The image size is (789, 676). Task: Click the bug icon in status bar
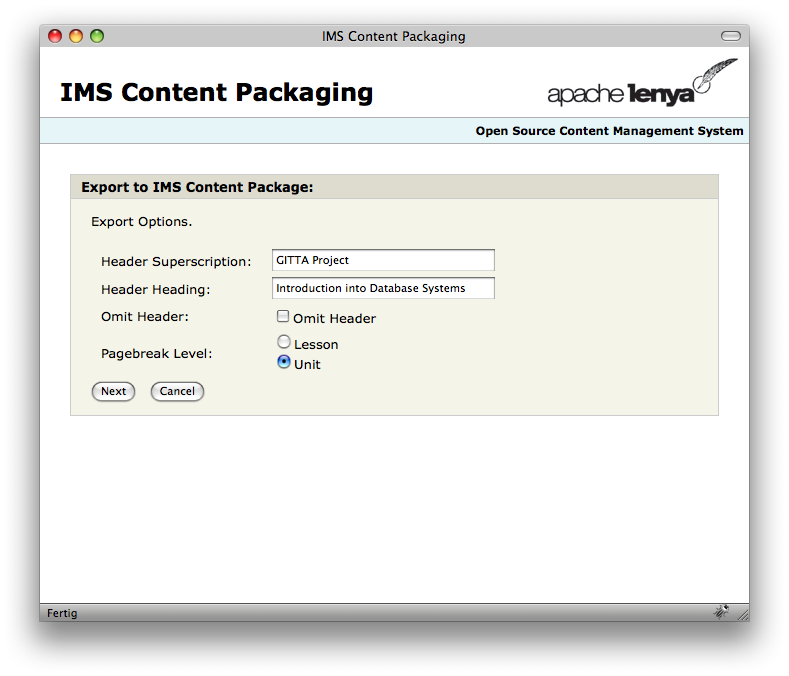coord(721,611)
